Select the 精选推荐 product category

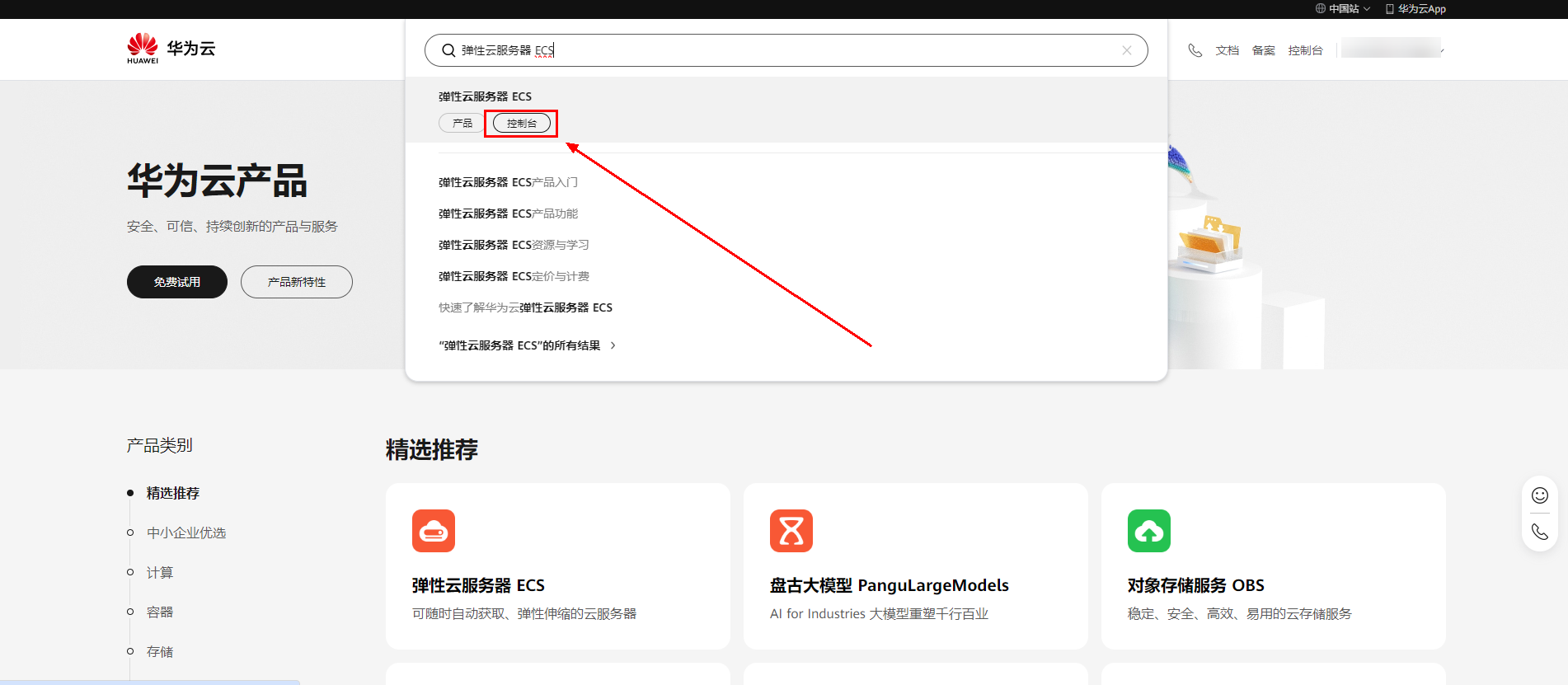pyautogui.click(x=173, y=493)
